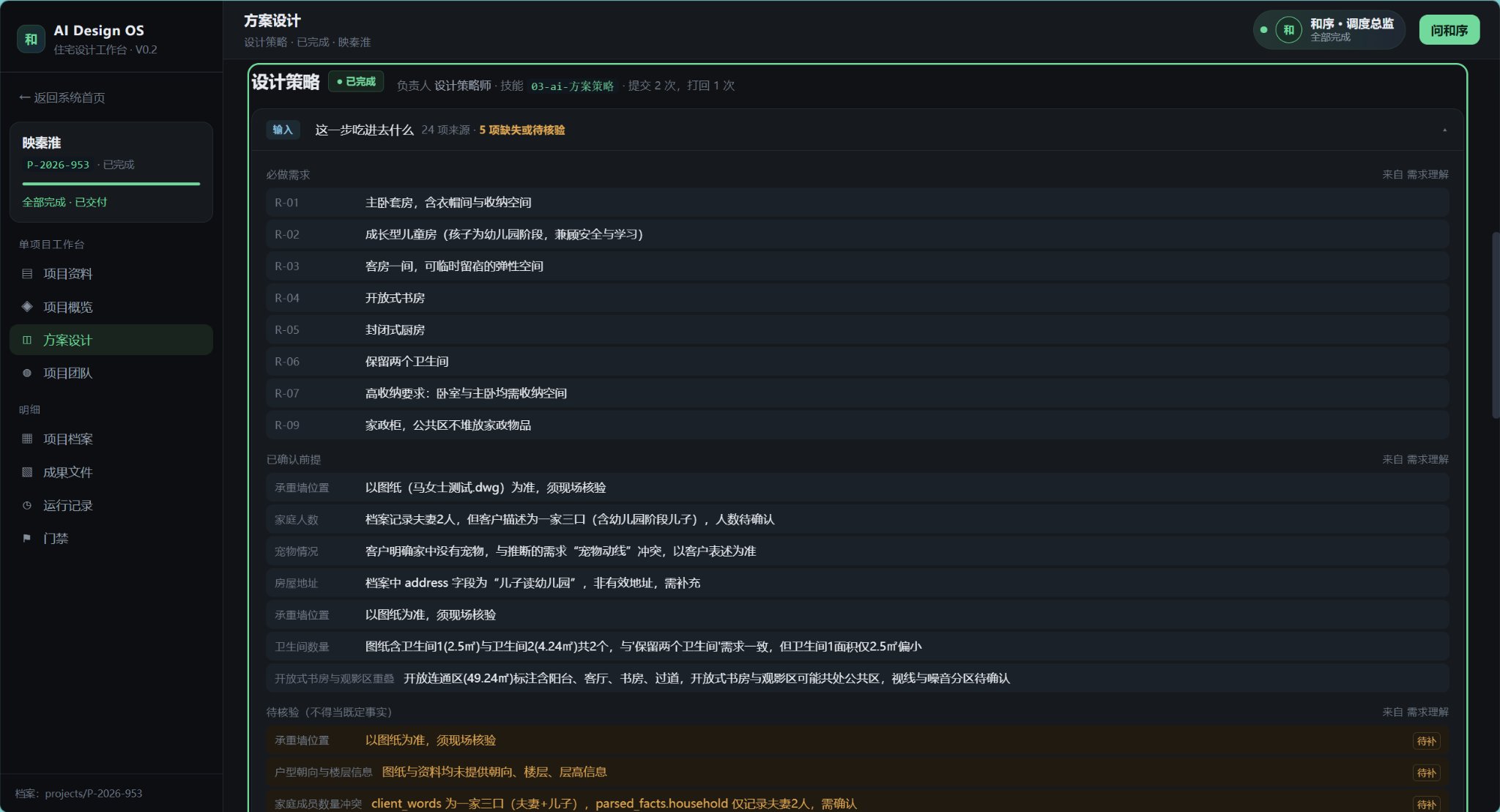The width and height of the screenshot is (1500, 812).
Task: Click the 03-ai-方案策略 skill tag
Action: click(x=572, y=86)
